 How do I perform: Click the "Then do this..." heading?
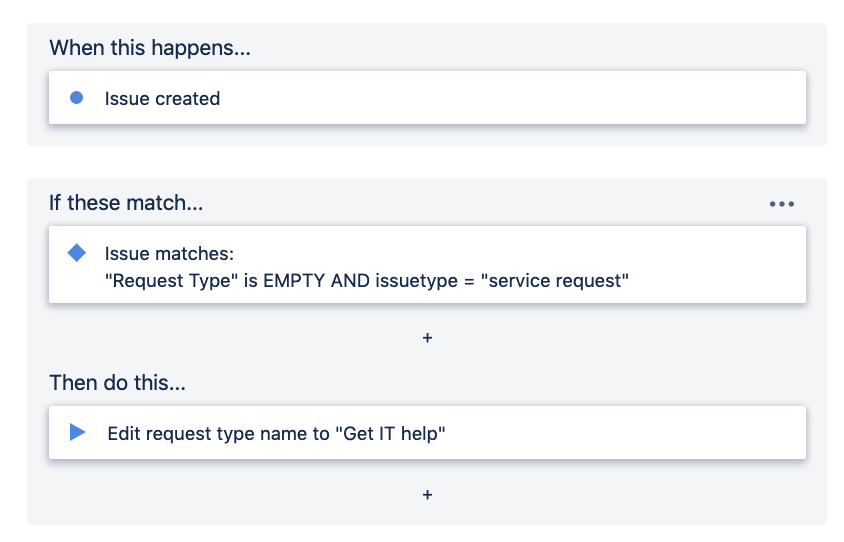(117, 383)
